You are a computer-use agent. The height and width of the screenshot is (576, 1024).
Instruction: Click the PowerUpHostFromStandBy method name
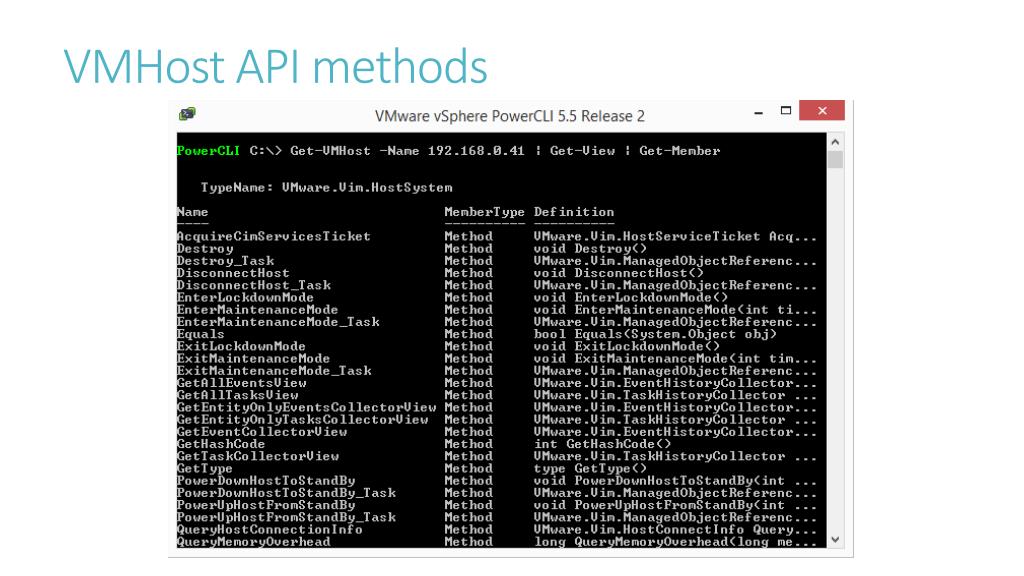[x=266, y=505]
